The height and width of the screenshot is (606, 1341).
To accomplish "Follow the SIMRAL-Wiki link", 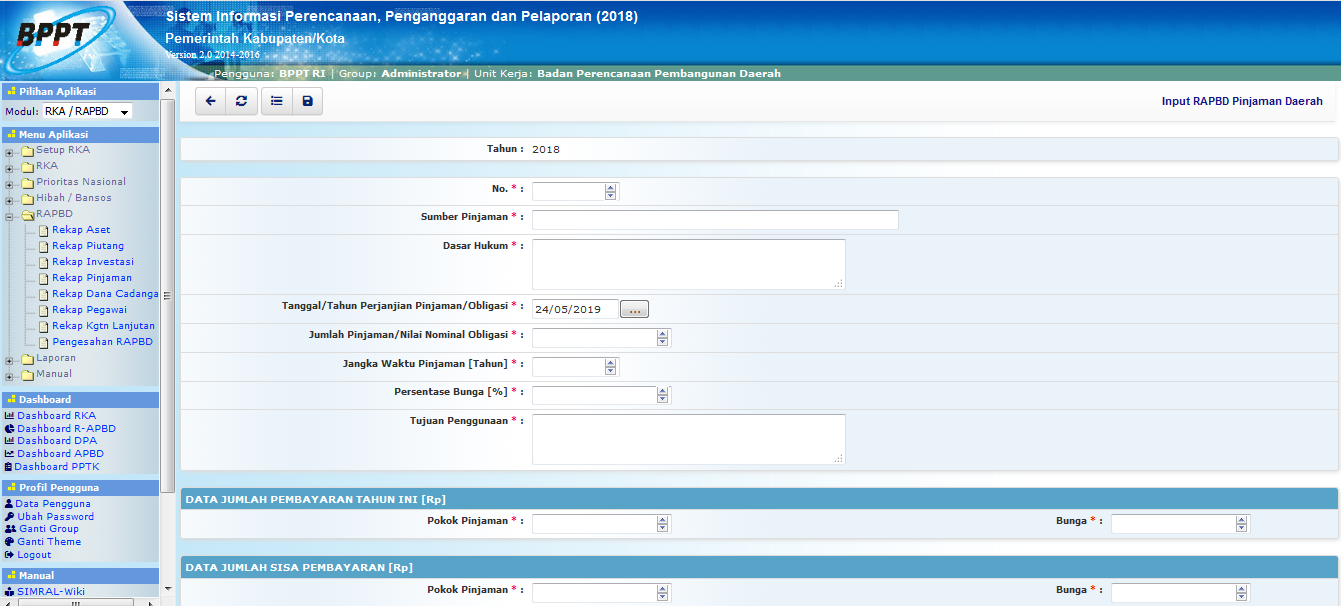I will [50, 591].
